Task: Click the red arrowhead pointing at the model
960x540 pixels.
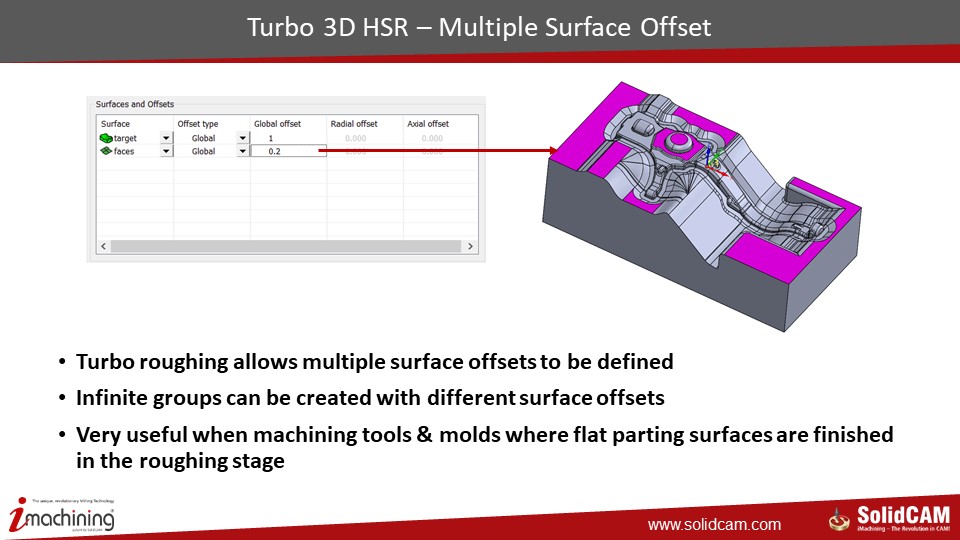Action: 551,151
